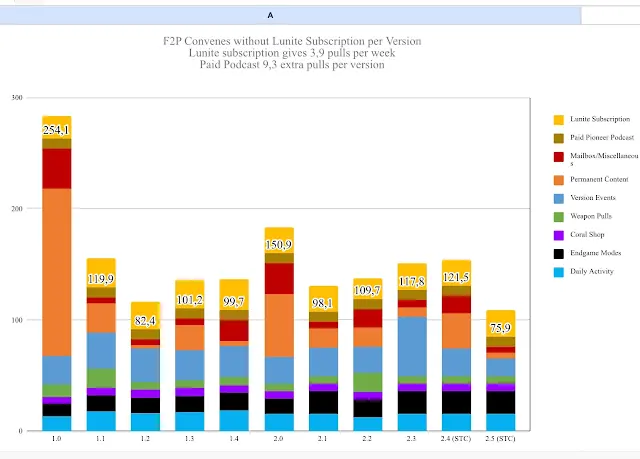Click the 2.5 (STC) x-axis label

(x=500, y=439)
